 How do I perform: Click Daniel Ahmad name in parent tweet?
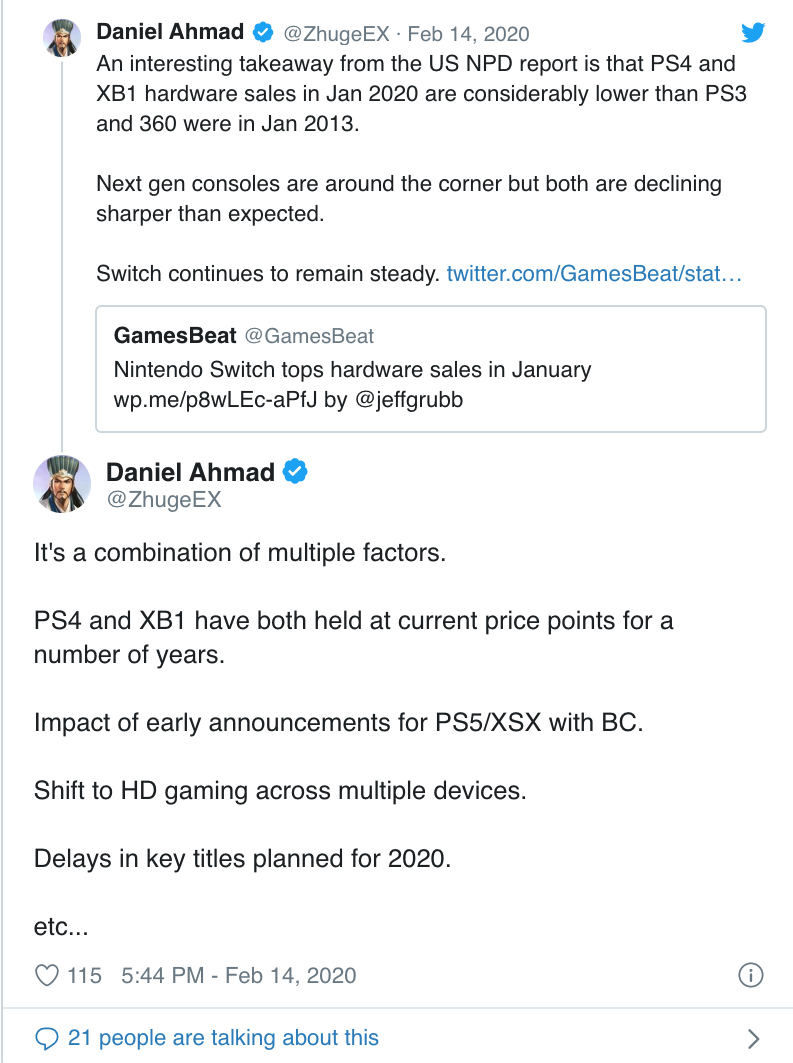point(170,32)
